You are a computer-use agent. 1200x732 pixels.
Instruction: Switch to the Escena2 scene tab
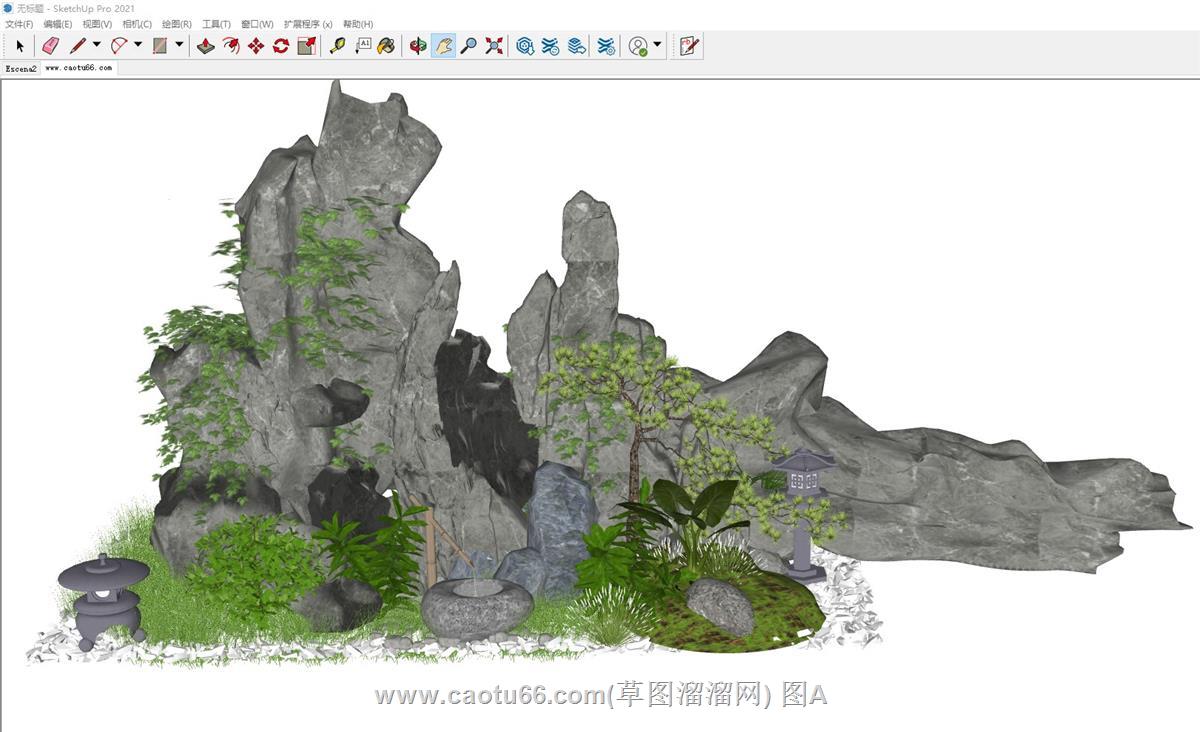click(x=21, y=69)
